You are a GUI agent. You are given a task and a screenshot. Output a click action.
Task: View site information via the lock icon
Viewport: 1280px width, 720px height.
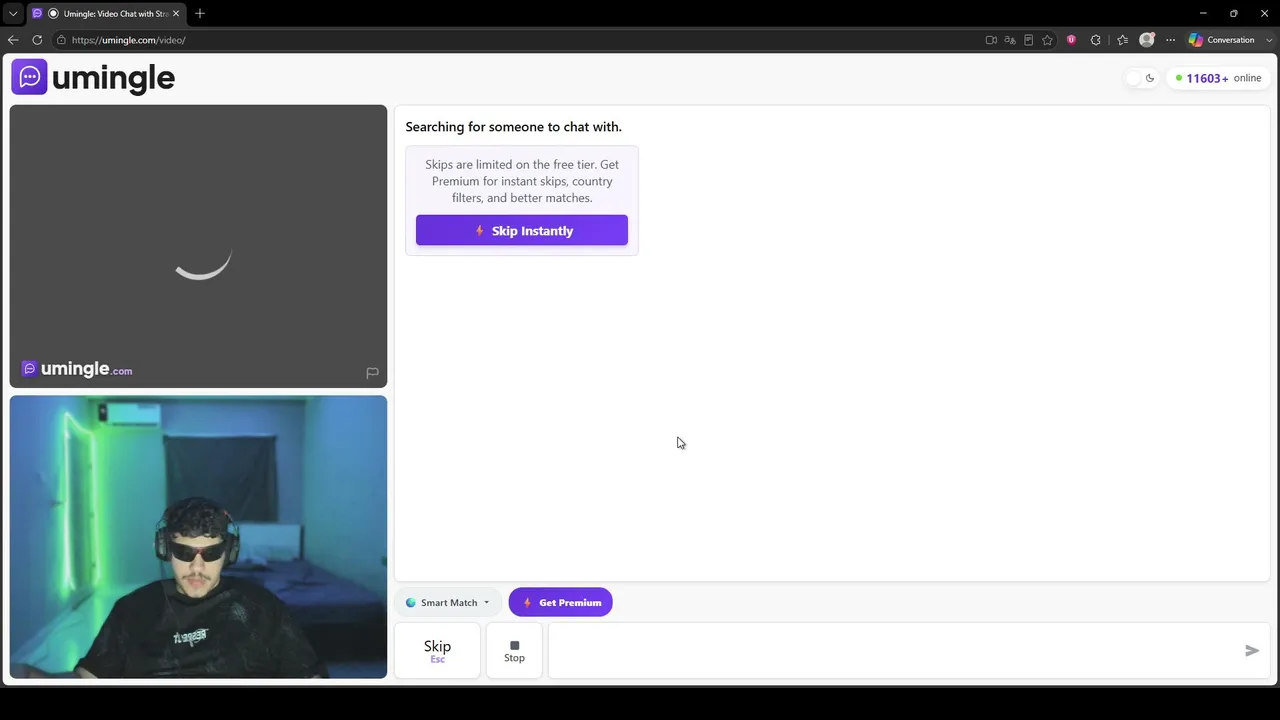(x=61, y=40)
